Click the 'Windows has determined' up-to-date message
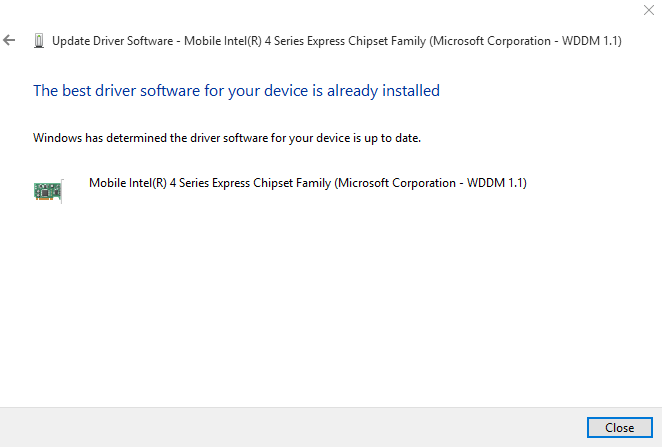 (227, 138)
